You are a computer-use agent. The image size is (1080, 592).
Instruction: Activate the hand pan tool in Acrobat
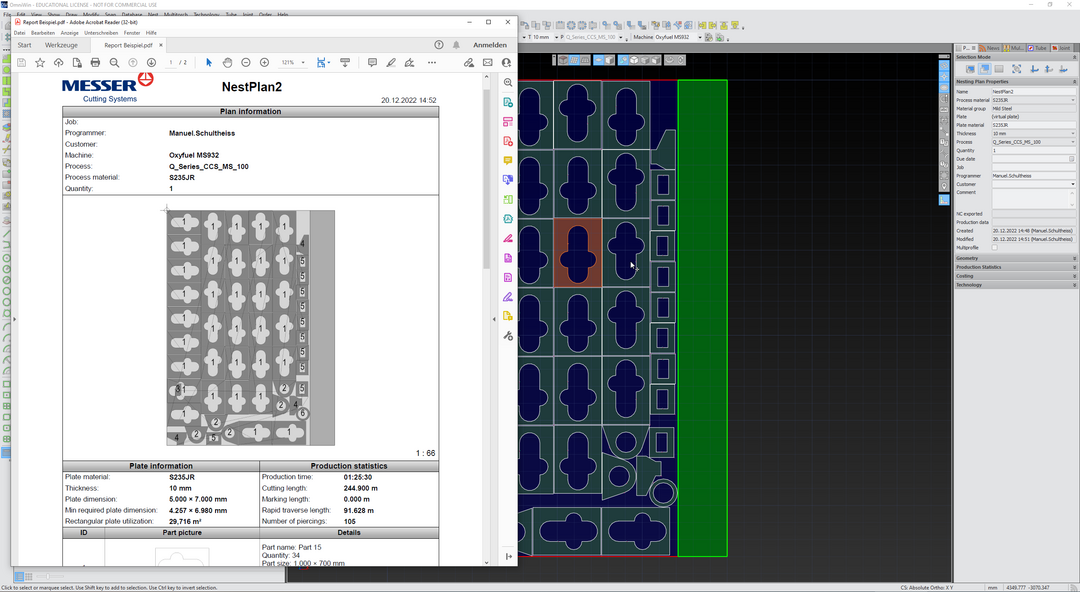coord(227,63)
